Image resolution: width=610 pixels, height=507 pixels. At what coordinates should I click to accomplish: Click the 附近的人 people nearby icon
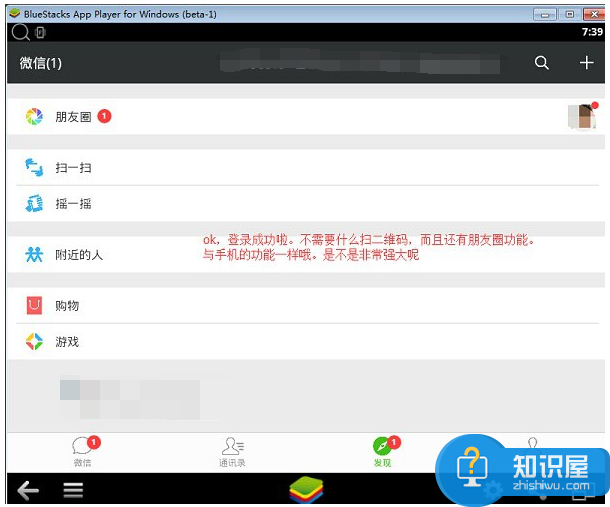pos(34,255)
